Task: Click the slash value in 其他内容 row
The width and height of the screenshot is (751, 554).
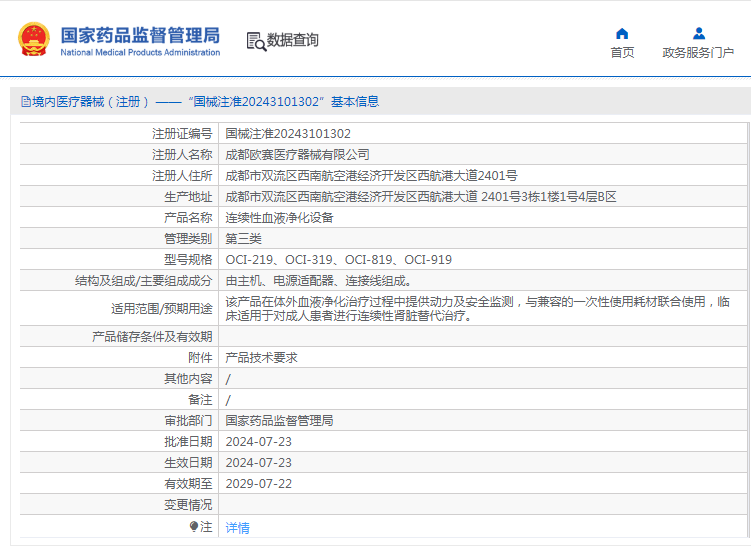Action: pyautogui.click(x=228, y=380)
